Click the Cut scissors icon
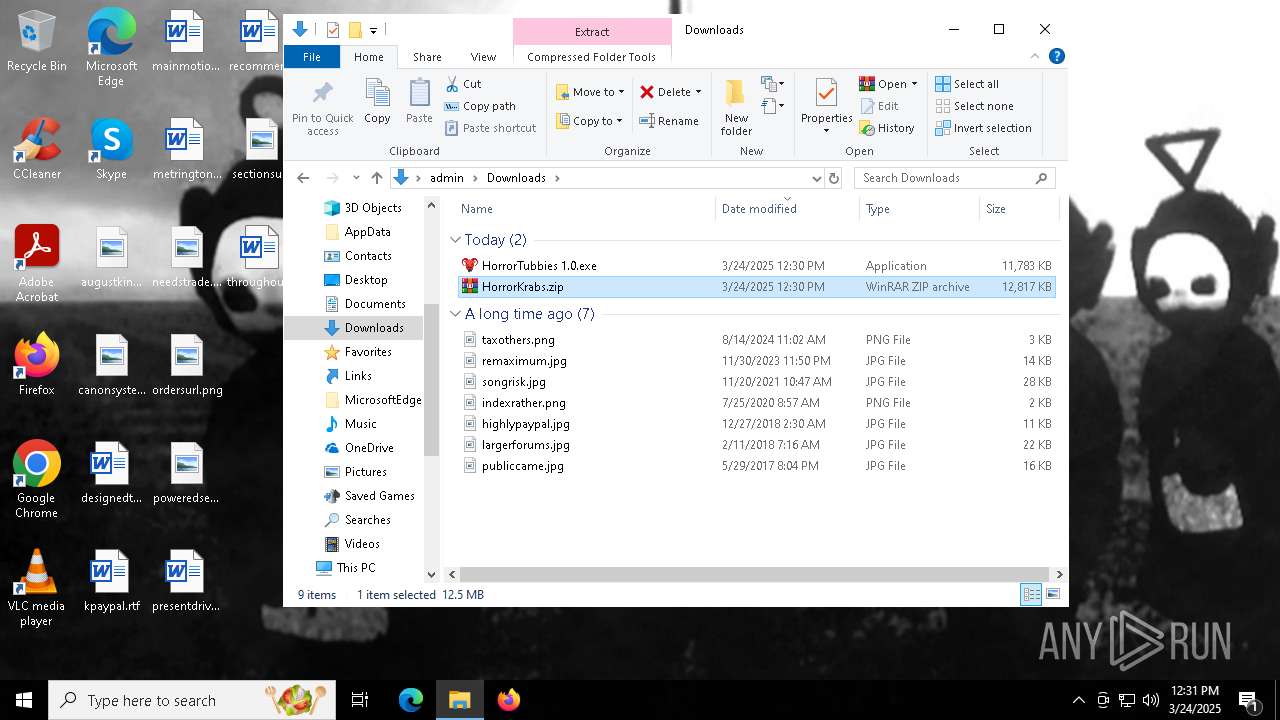The height and width of the screenshot is (720, 1280). click(452, 84)
